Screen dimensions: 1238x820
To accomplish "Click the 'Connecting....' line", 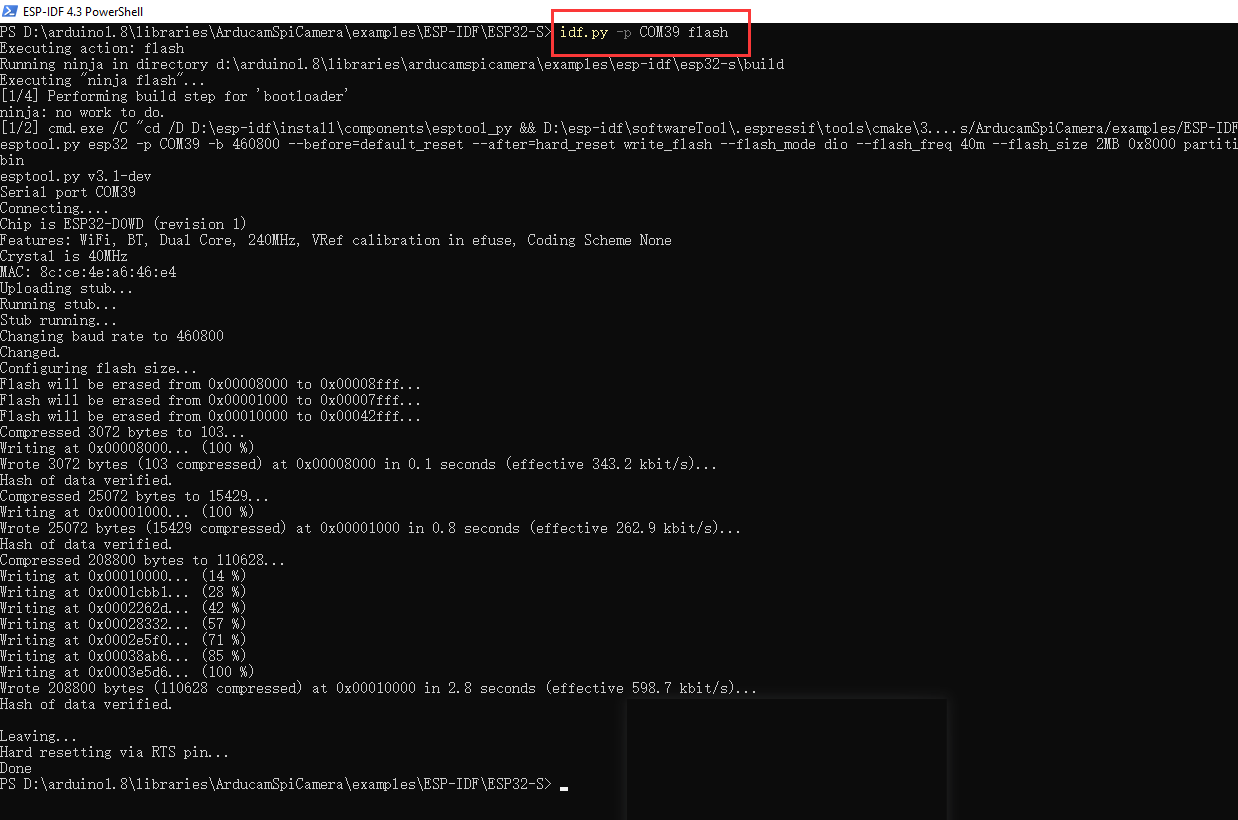I will 56,208.
